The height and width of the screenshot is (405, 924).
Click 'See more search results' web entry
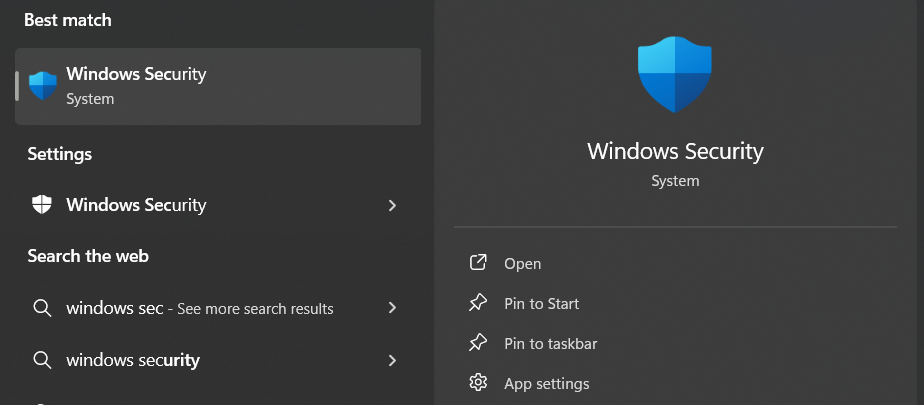tap(255, 309)
